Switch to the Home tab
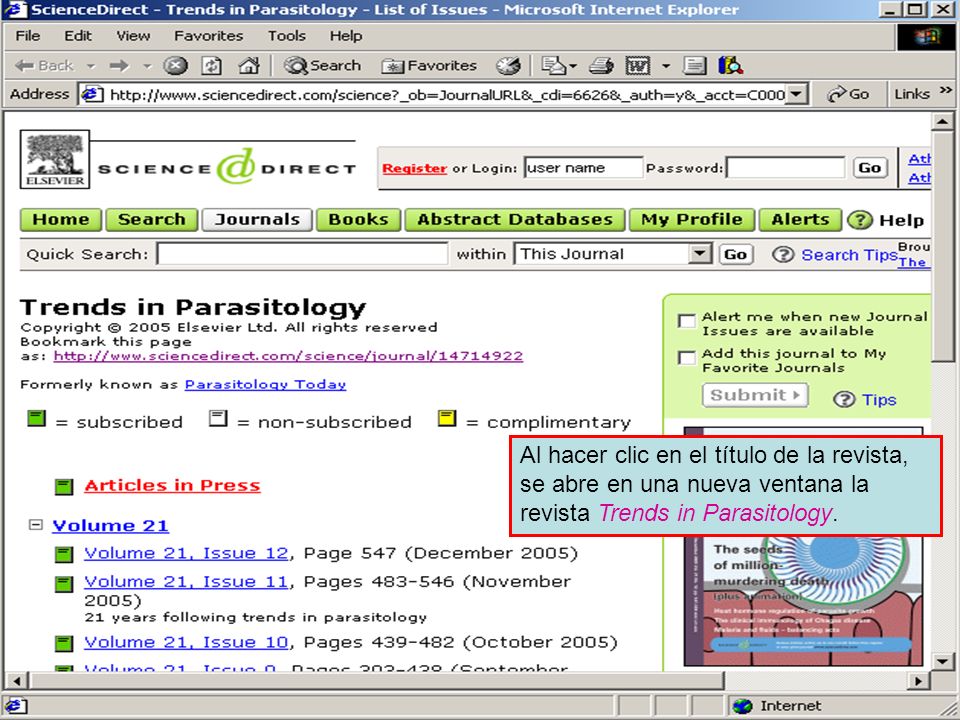This screenshot has width=960, height=720. pos(61,220)
